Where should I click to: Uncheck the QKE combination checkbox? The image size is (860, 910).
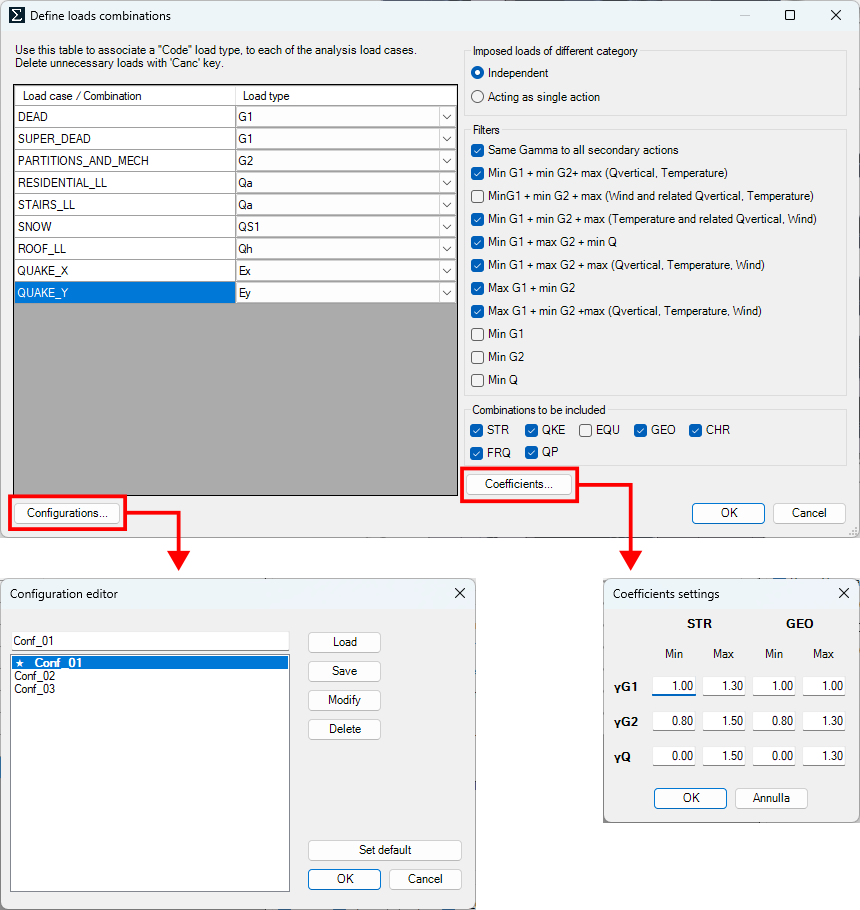[x=532, y=430]
